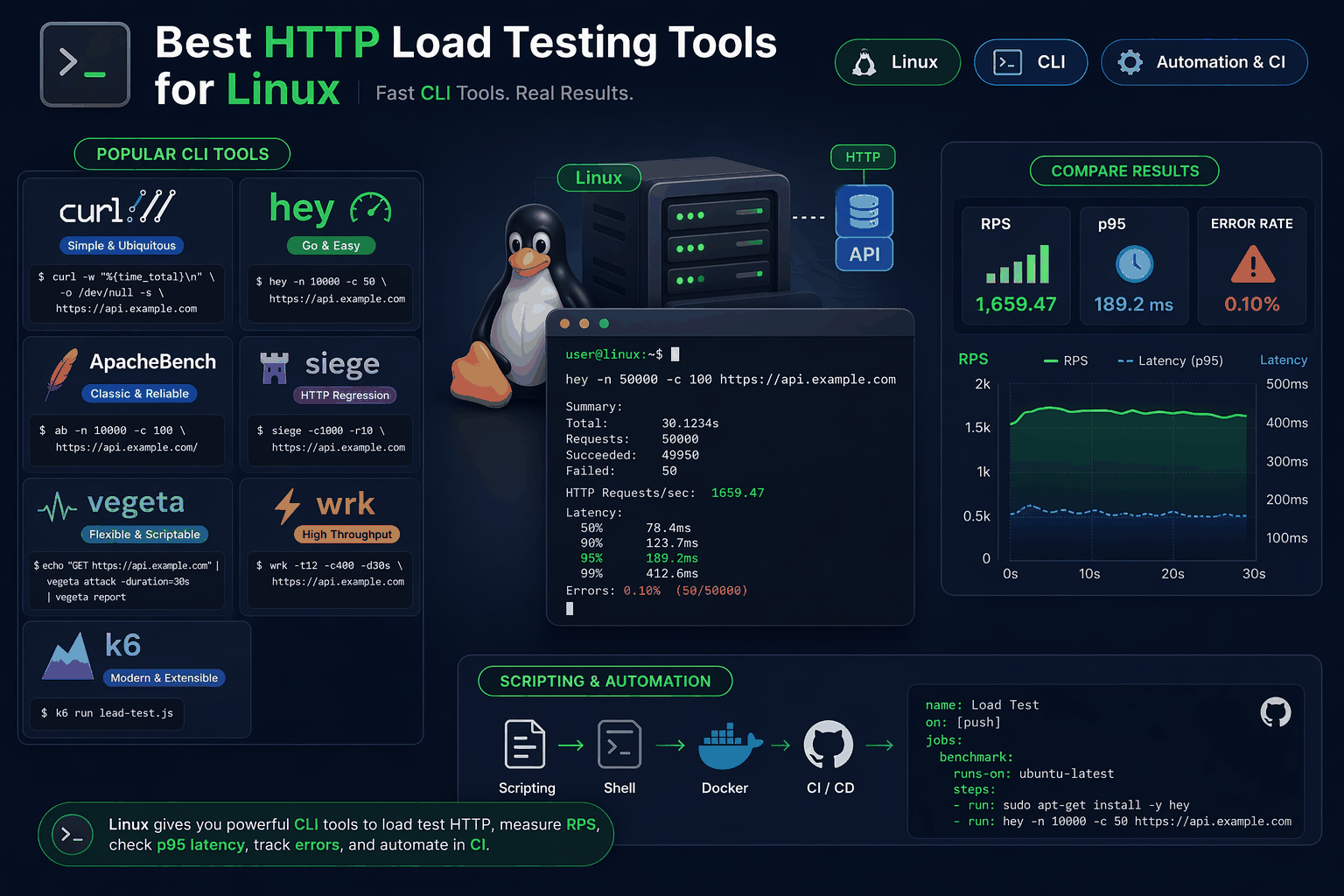Click the GitHub octocat icon on the workflow panel
The image size is (1344, 896).
coord(1275,712)
